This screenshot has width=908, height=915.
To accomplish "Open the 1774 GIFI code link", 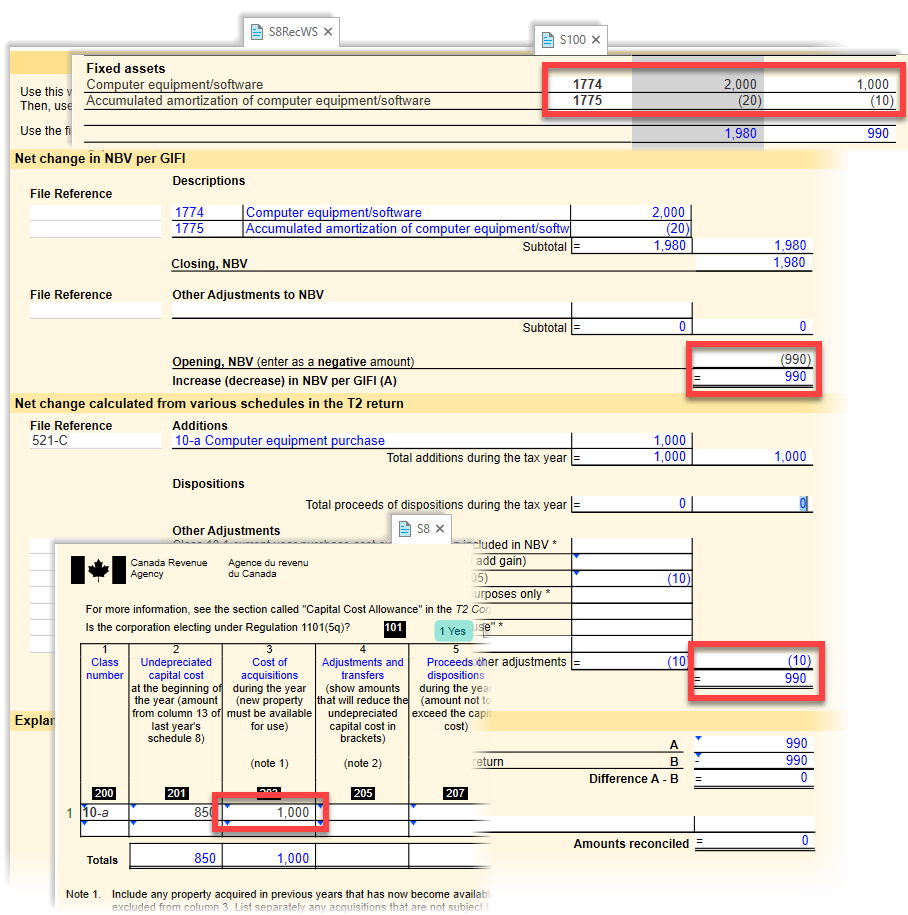I will 189,212.
